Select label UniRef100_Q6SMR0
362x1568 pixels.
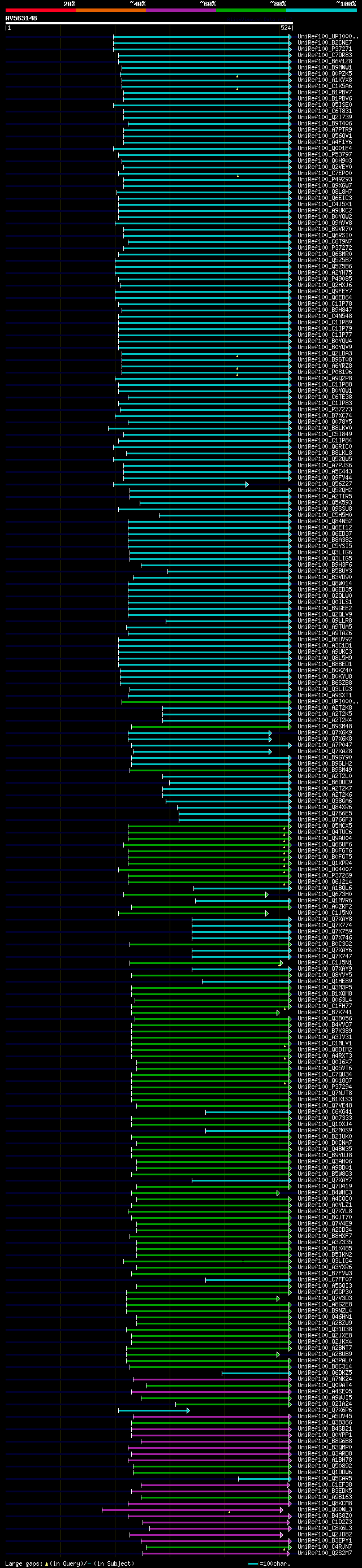click(324, 254)
